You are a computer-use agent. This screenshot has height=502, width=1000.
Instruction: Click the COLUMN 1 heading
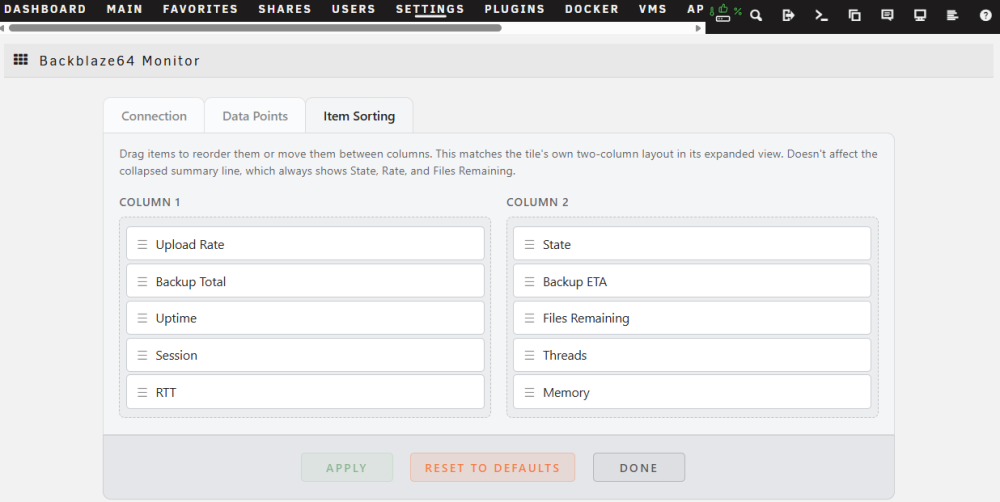click(x=150, y=202)
